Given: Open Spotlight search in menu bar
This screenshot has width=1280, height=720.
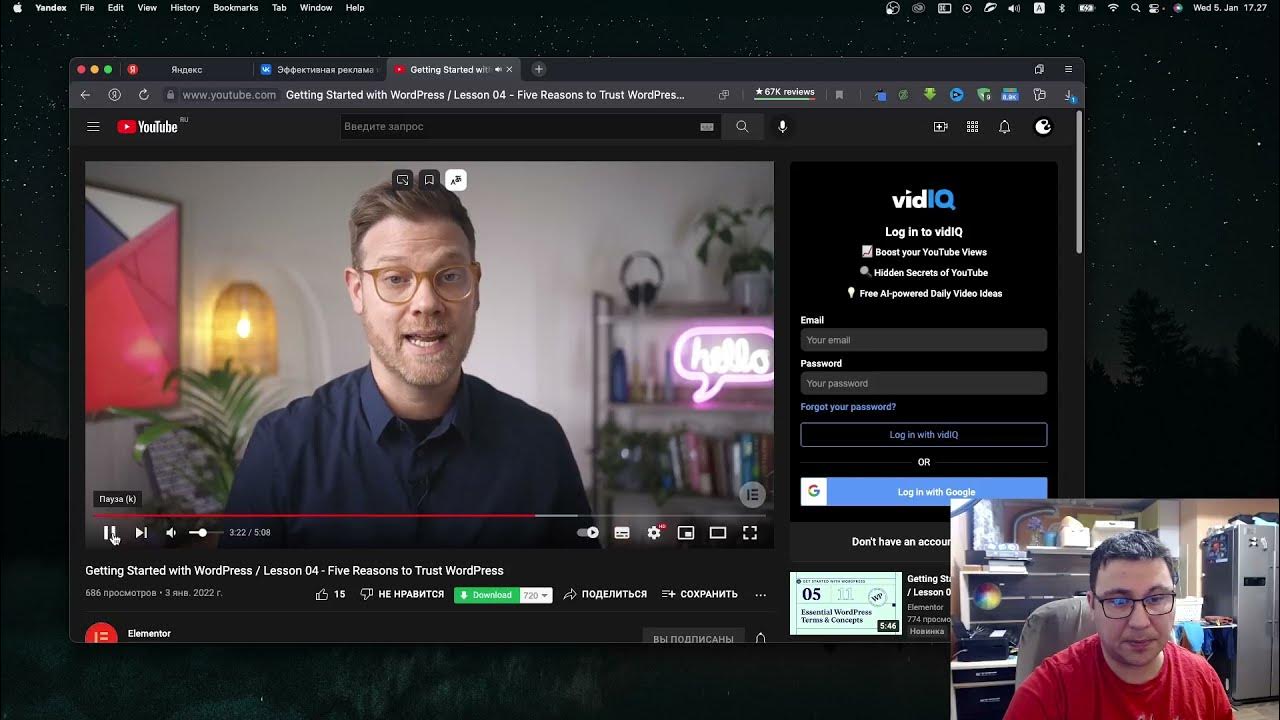Looking at the screenshot, I should [x=1135, y=8].
